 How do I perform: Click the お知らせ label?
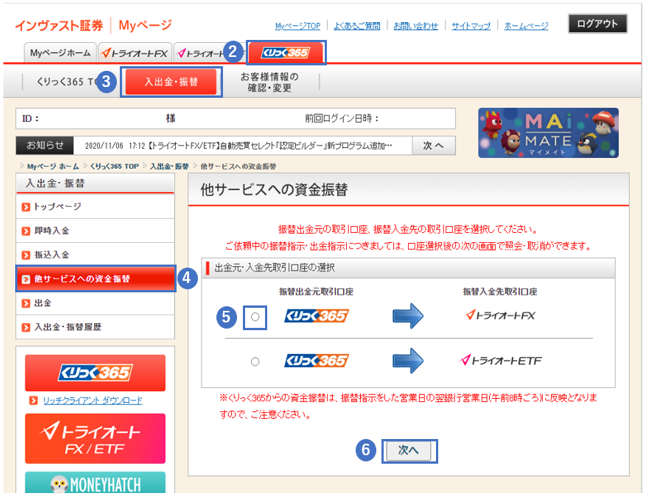45,145
